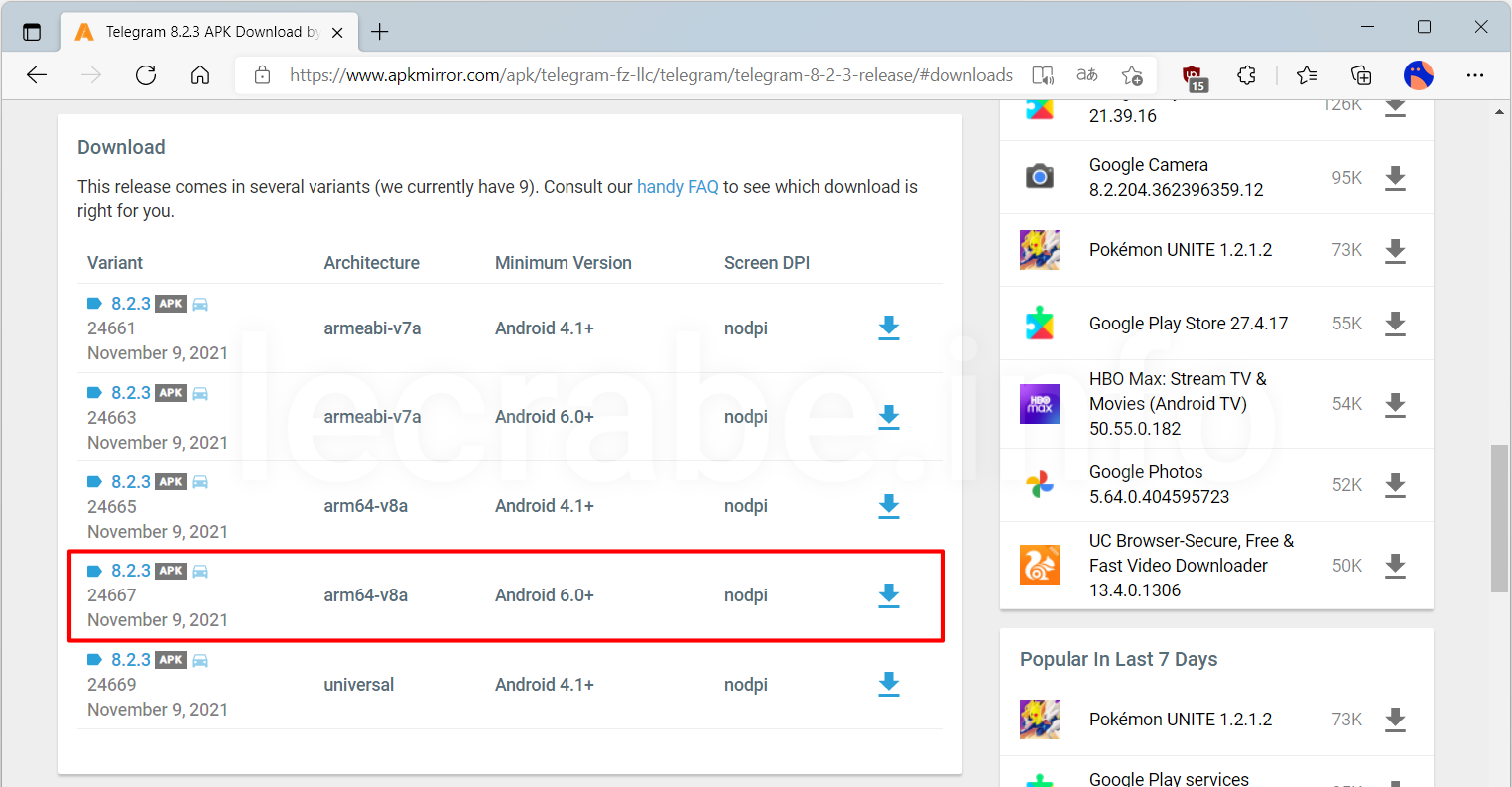Download the 24667 arm64-v8a Android 6.0+ variant

889,595
